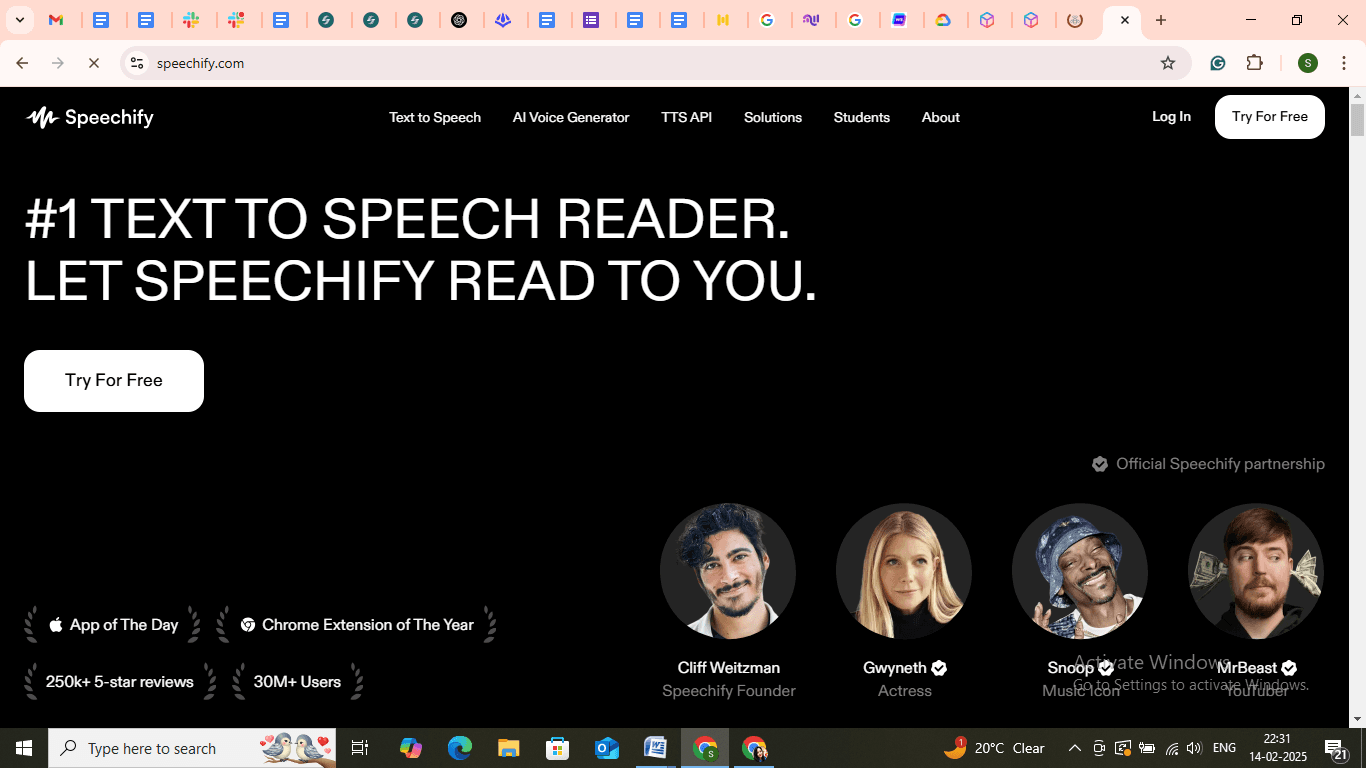Click the Chrome icon in Extension of The Year
The width and height of the screenshot is (1366, 768).
[x=248, y=625]
